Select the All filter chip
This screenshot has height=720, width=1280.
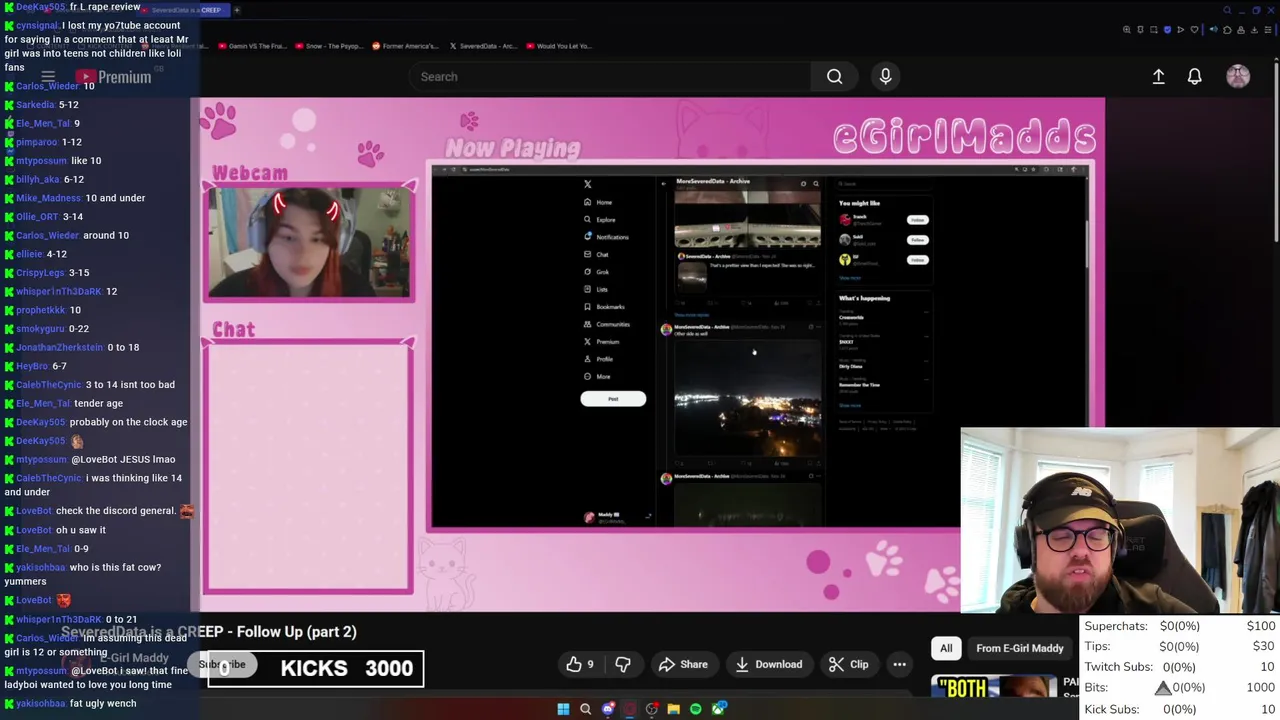pyautogui.click(x=946, y=648)
